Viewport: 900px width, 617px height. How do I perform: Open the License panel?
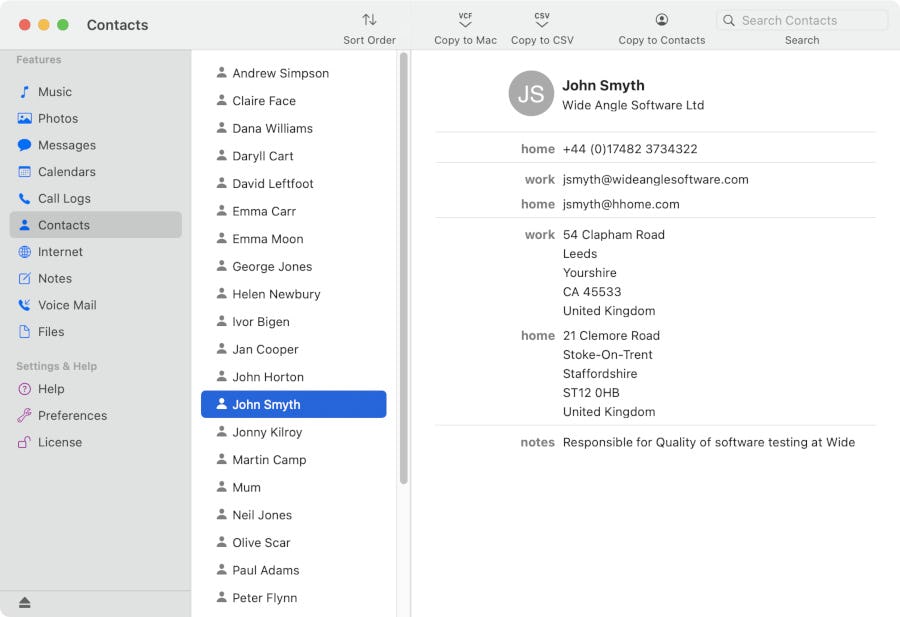(x=58, y=441)
